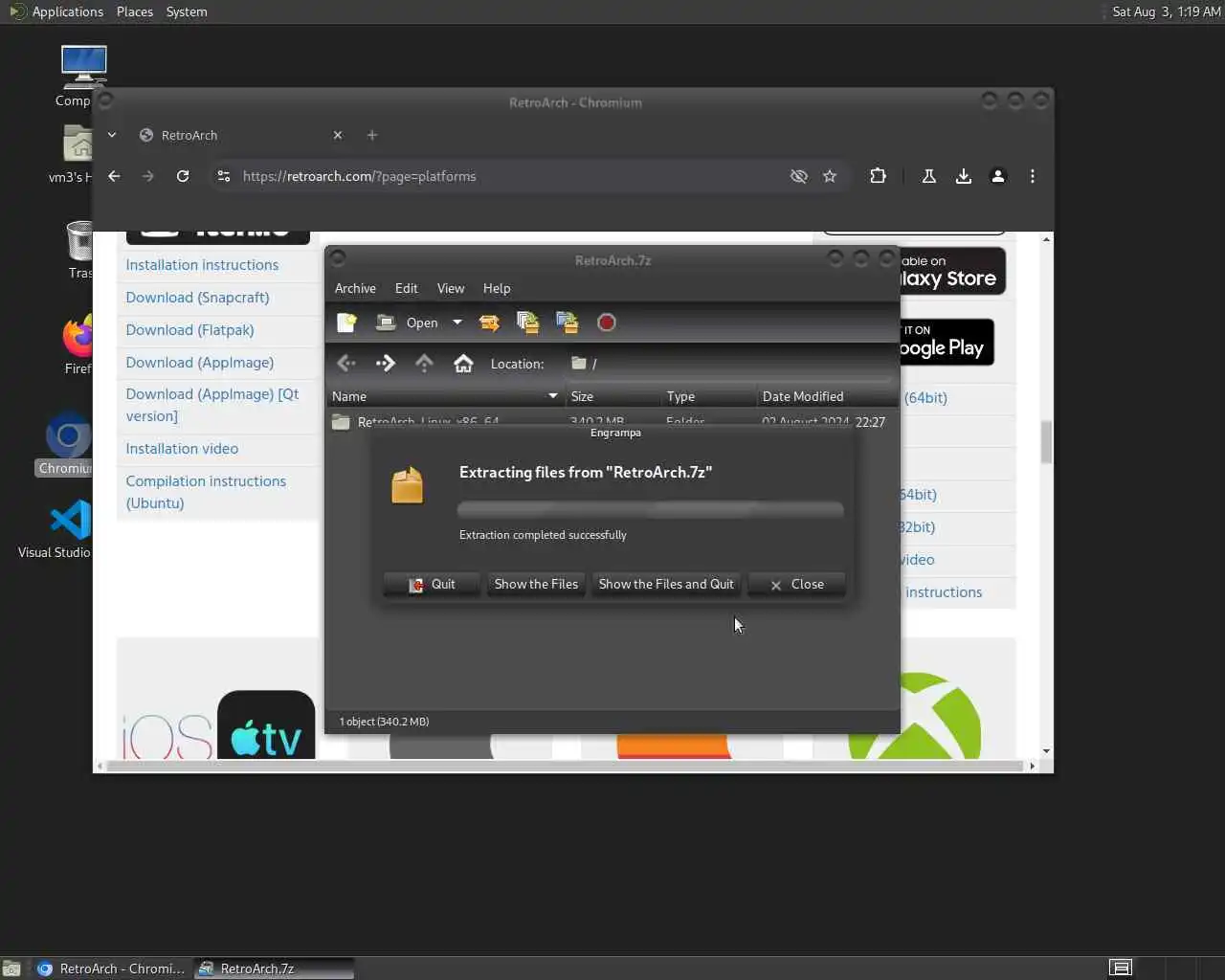This screenshot has width=1225, height=980.
Task: View site information icon in address bar
Action: tap(224, 176)
